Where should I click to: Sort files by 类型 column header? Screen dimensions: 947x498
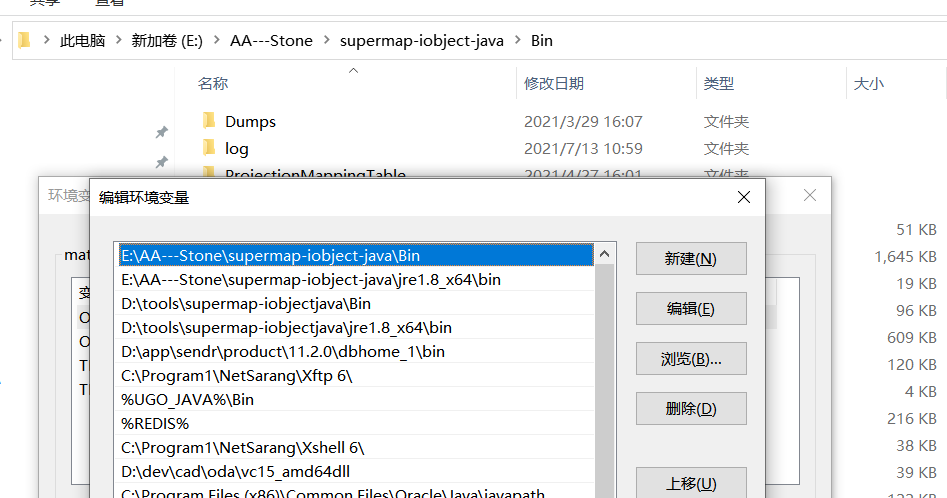719,83
